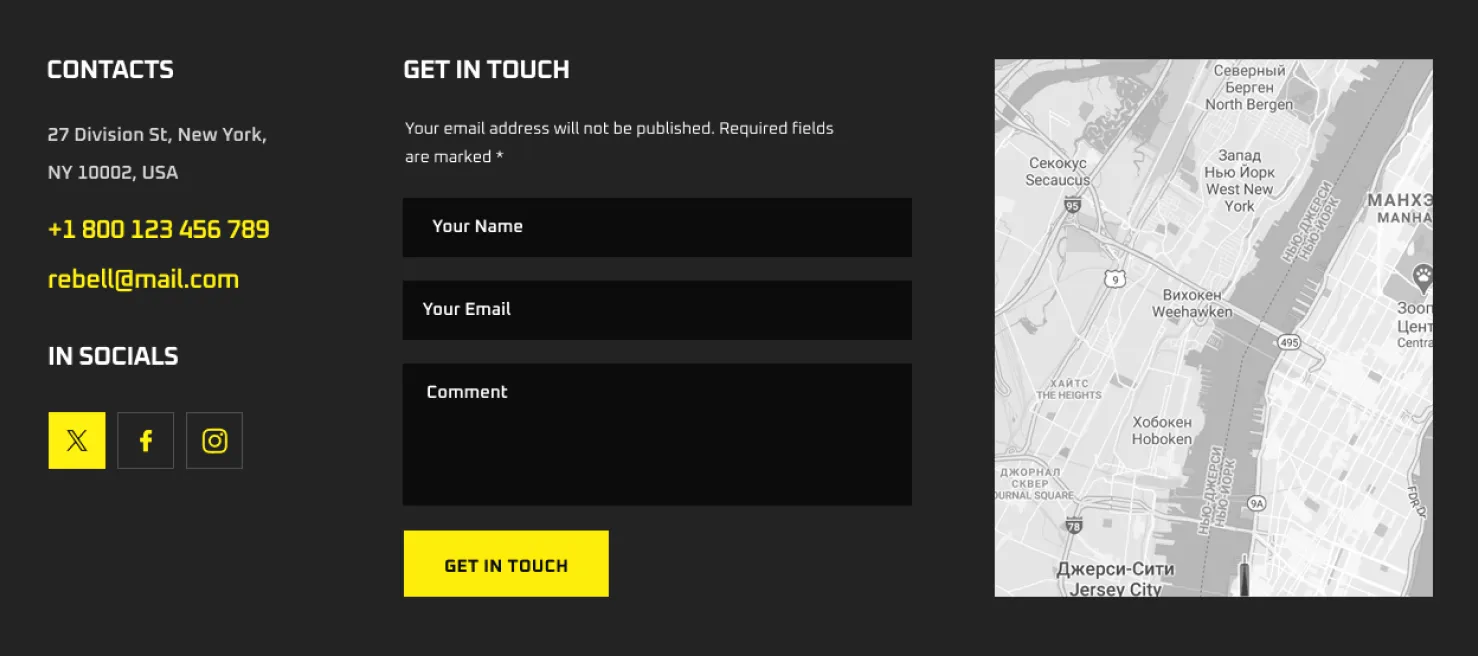Click the dark location pin near Jersey City

coord(1244,576)
